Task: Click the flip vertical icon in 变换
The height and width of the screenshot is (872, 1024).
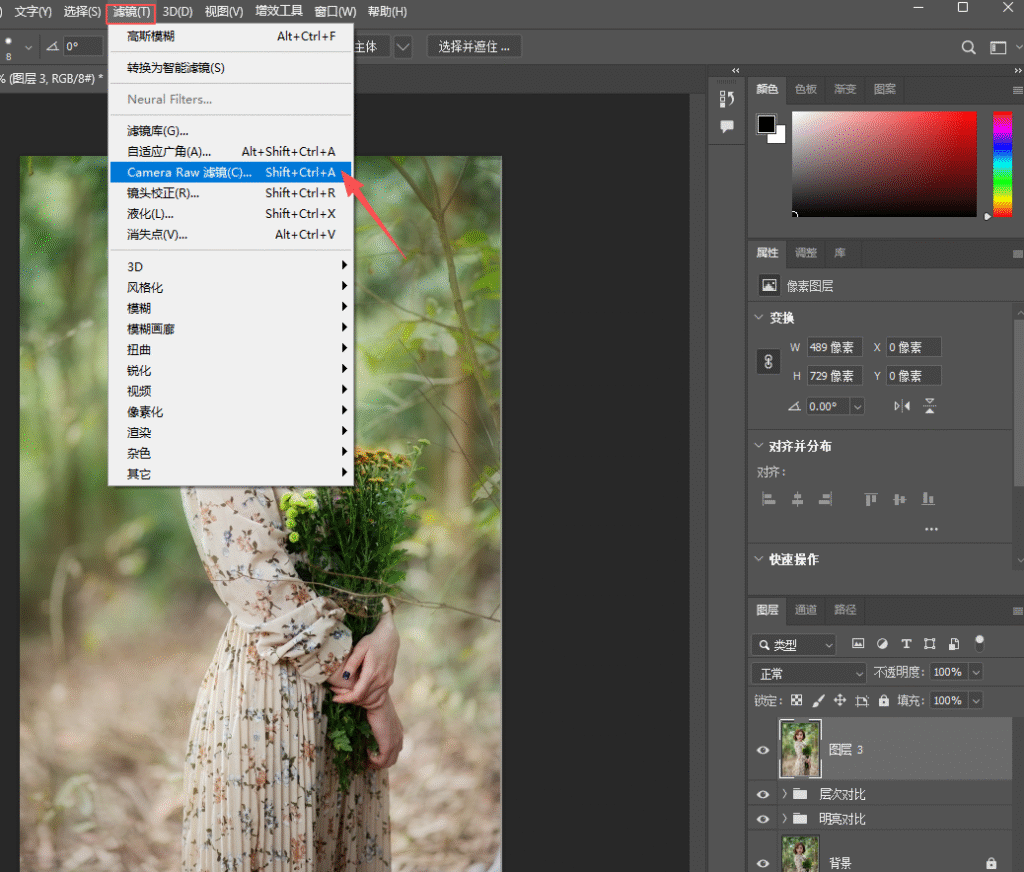Action: [930, 406]
